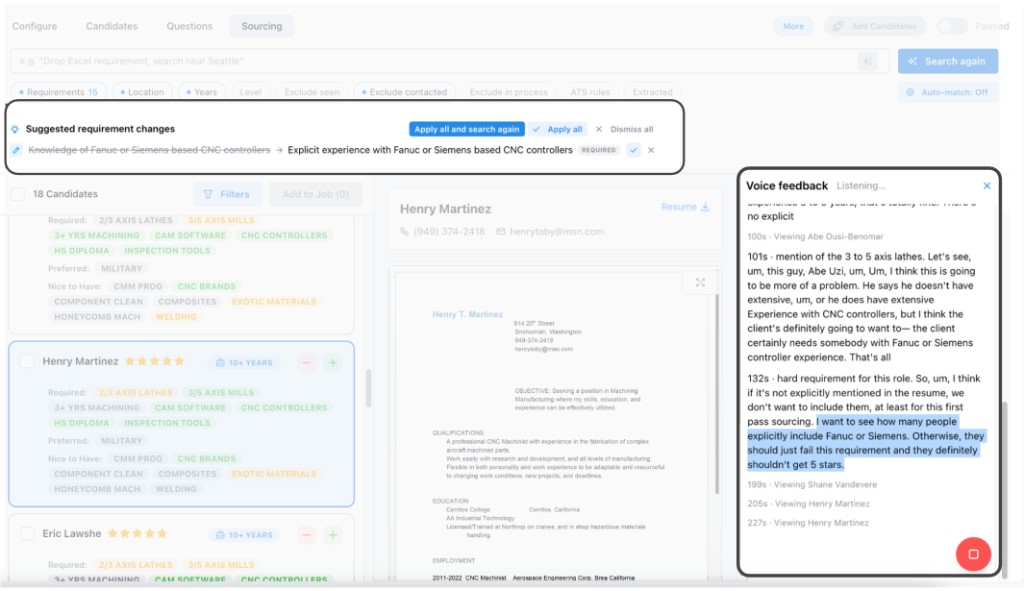Click the plus add icon for Eric Lawshe
1024x591 pixels.
click(x=332, y=535)
